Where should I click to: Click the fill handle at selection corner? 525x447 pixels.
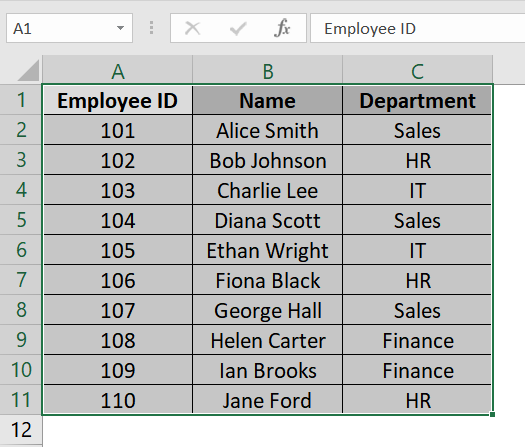point(492,415)
